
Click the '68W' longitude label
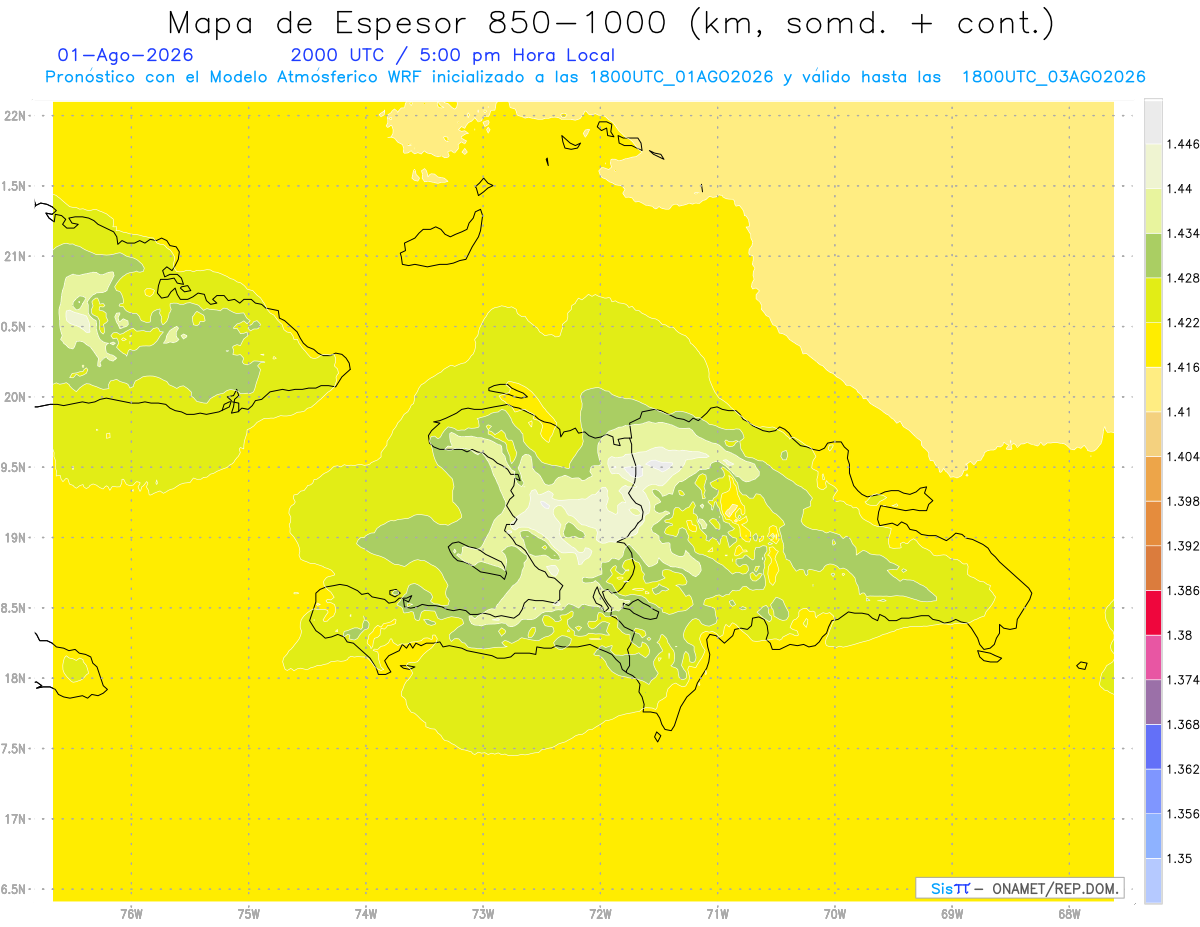1068,914
